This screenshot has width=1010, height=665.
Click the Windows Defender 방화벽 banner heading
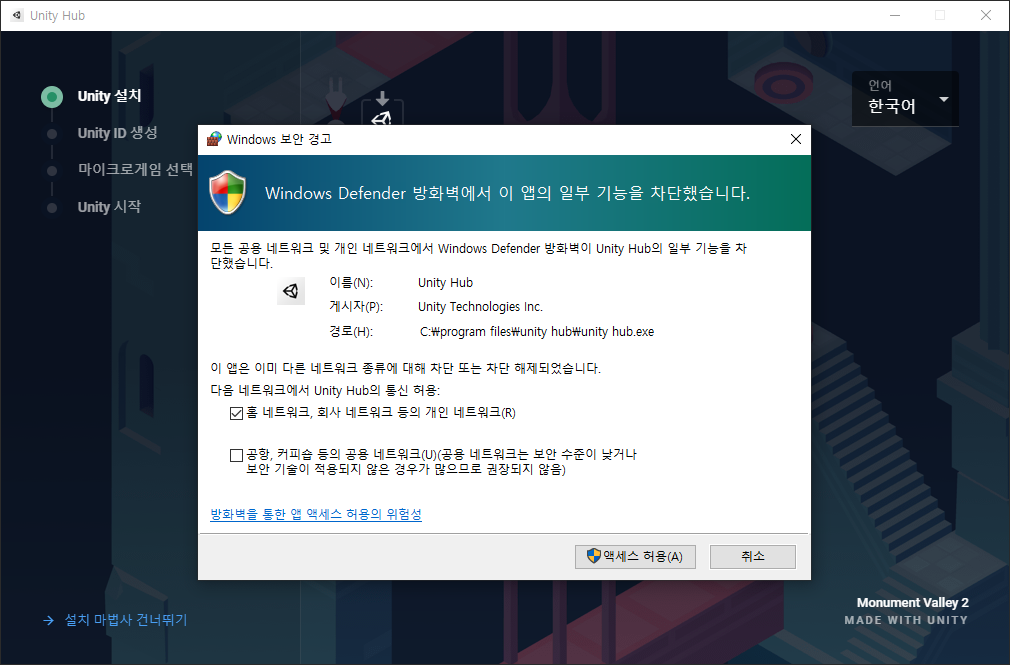[507, 193]
